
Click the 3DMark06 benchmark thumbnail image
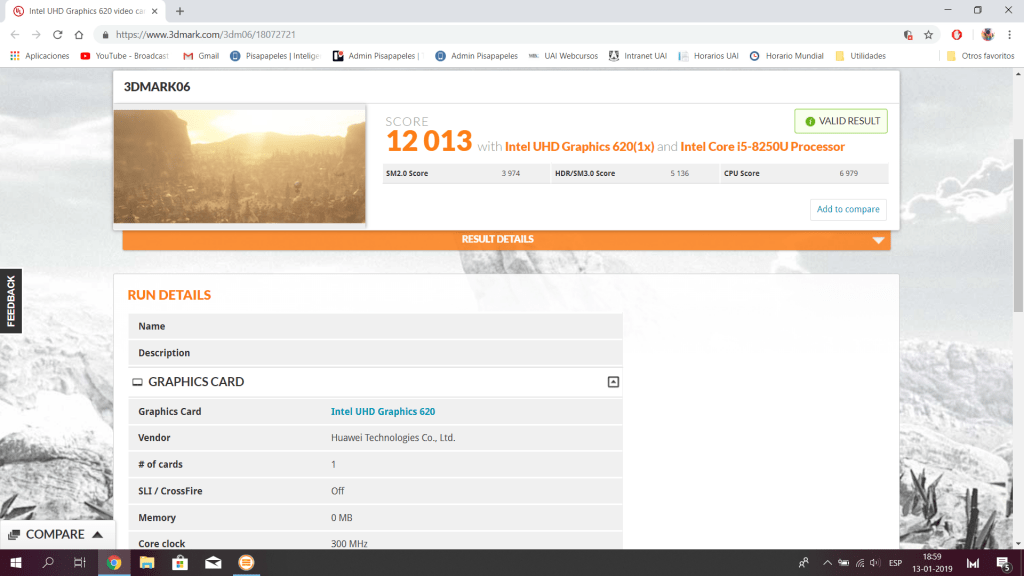pyautogui.click(x=239, y=166)
